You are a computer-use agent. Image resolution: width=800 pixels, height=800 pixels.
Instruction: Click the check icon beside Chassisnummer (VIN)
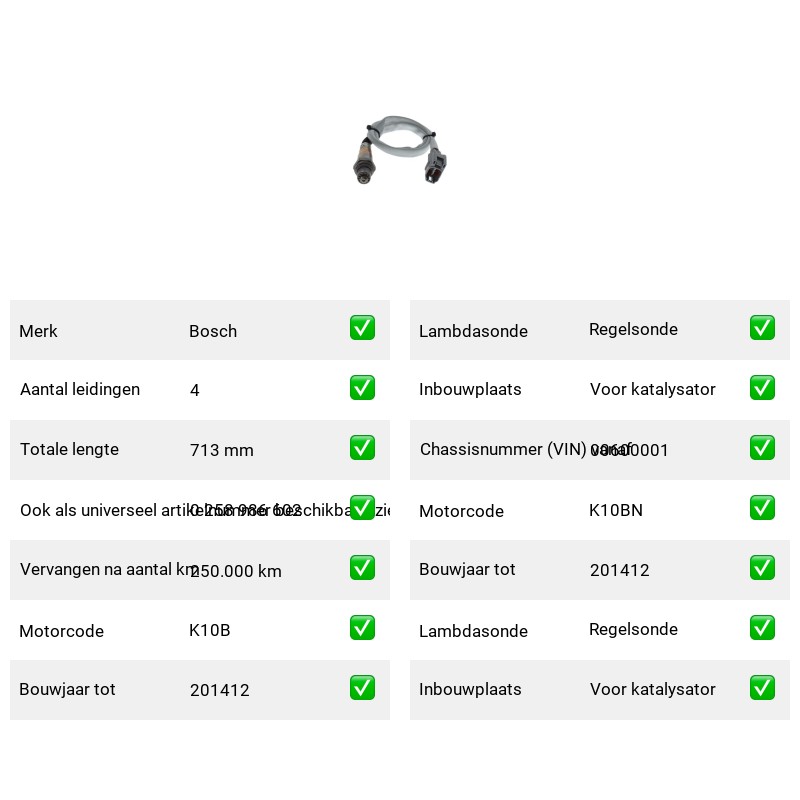762,447
